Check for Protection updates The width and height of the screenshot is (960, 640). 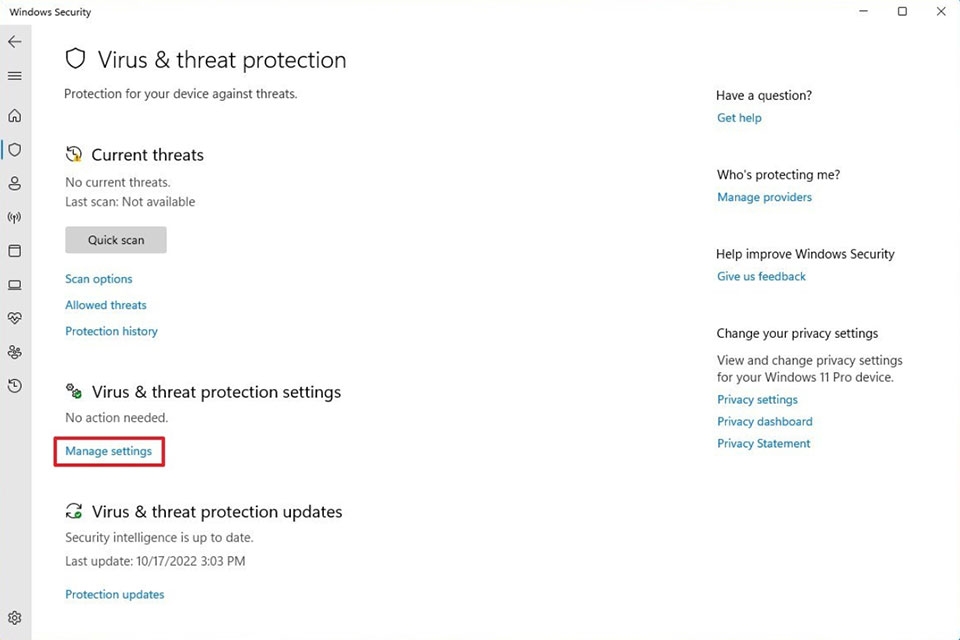coord(114,594)
